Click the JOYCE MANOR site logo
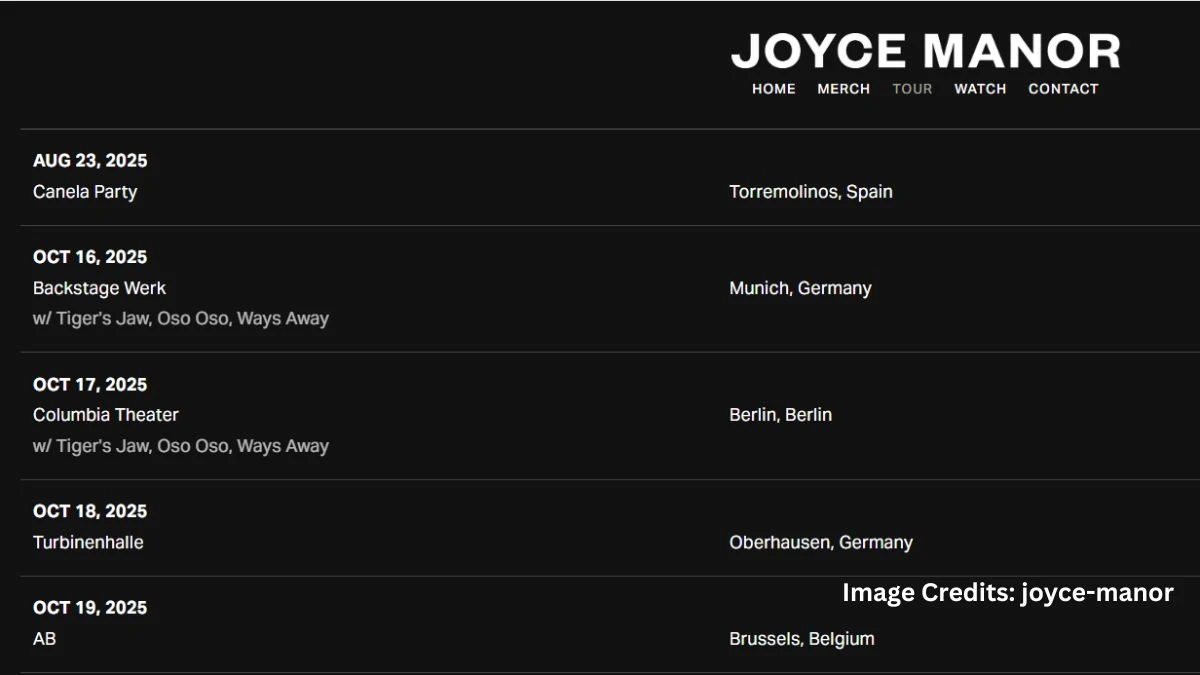The height and width of the screenshot is (675, 1200). [x=926, y=51]
